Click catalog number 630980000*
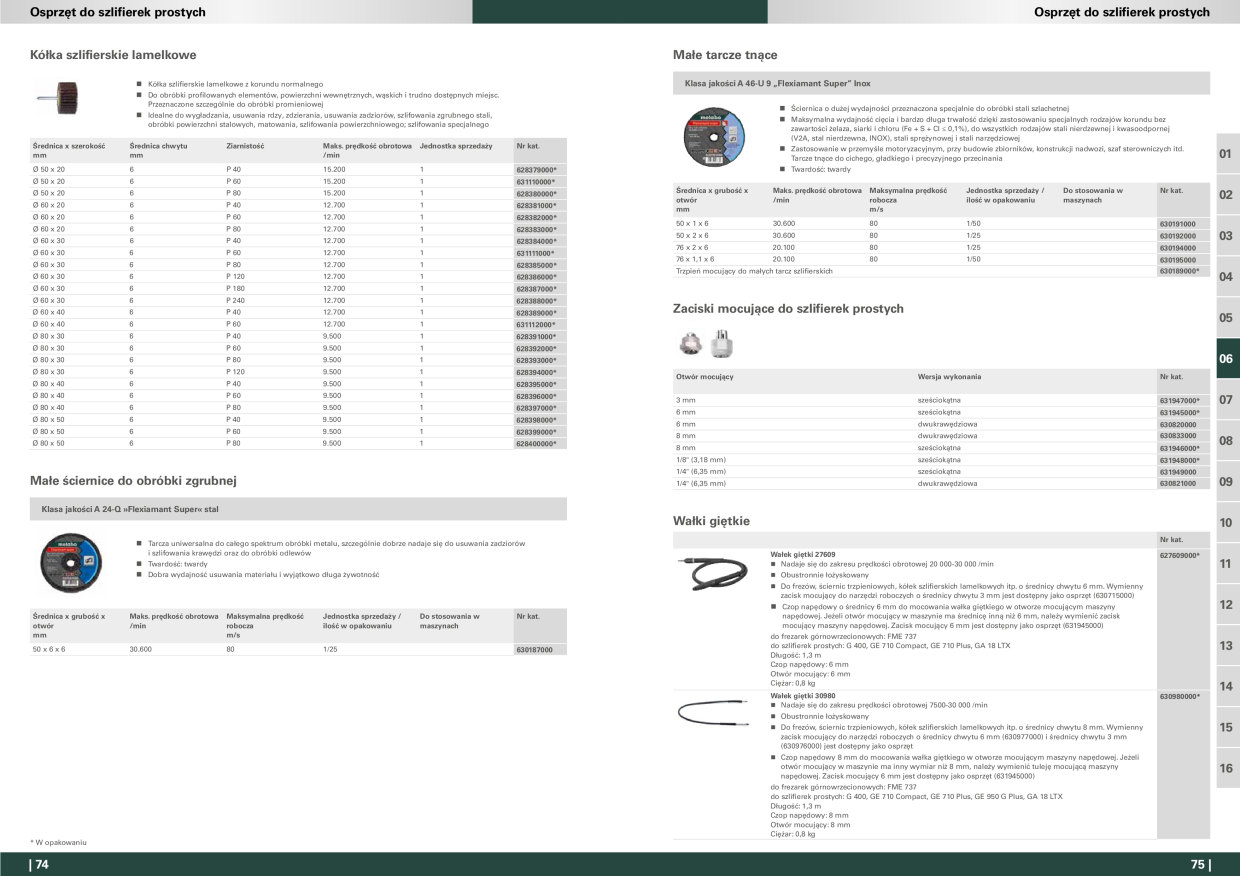This screenshot has width=1240, height=876. [1179, 696]
